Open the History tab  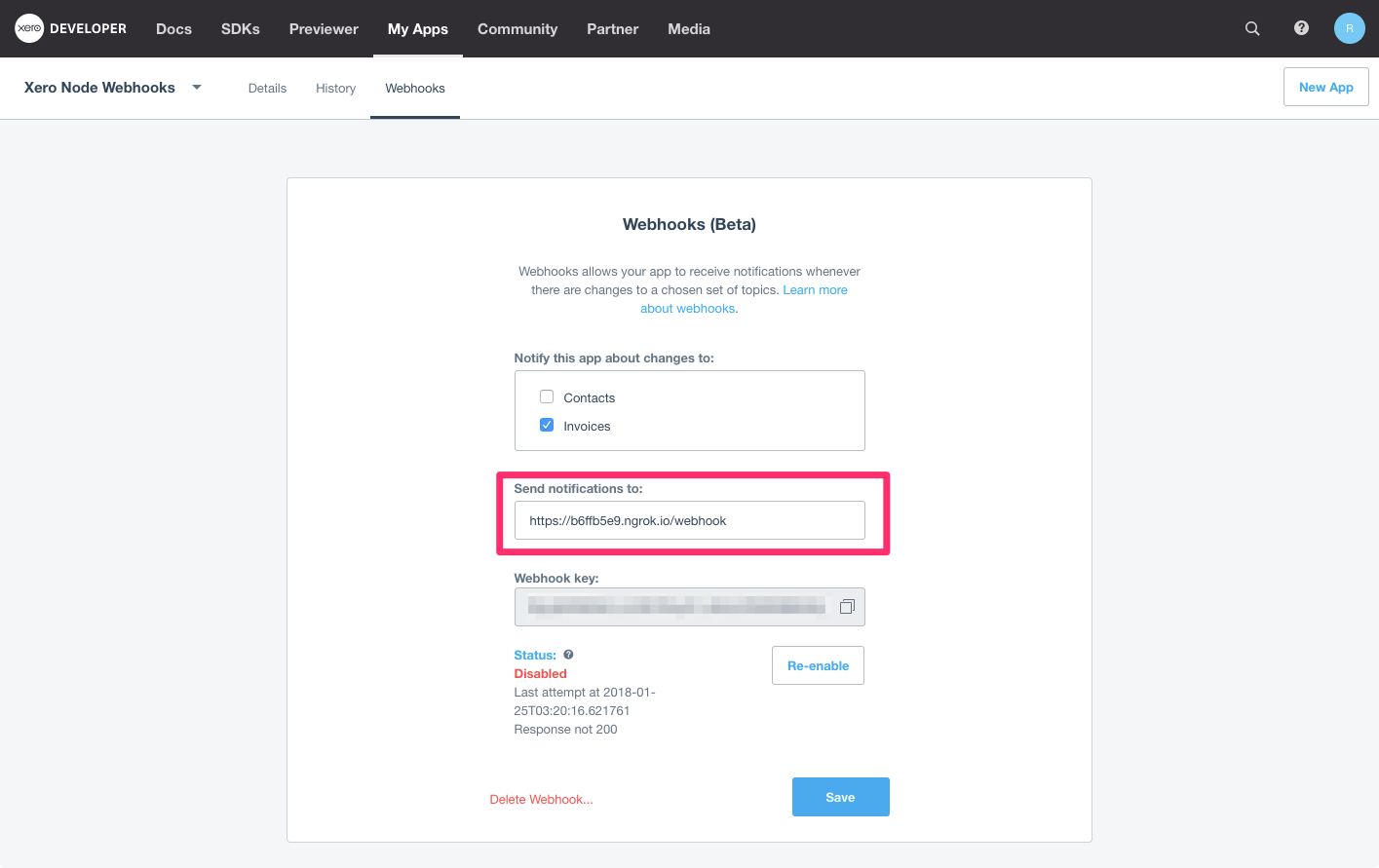(x=335, y=88)
